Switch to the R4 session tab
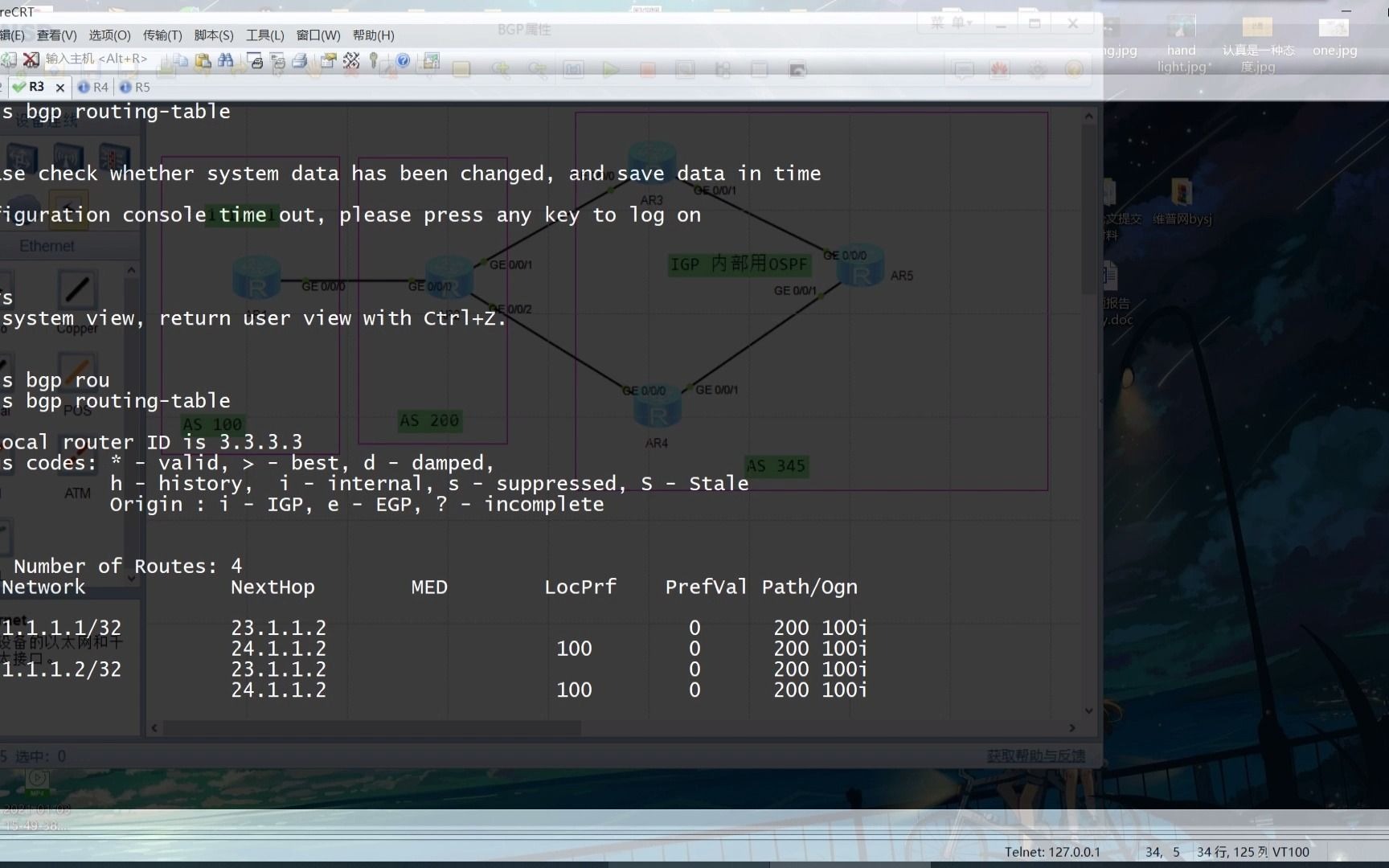The image size is (1389, 868). pyautogui.click(x=93, y=87)
